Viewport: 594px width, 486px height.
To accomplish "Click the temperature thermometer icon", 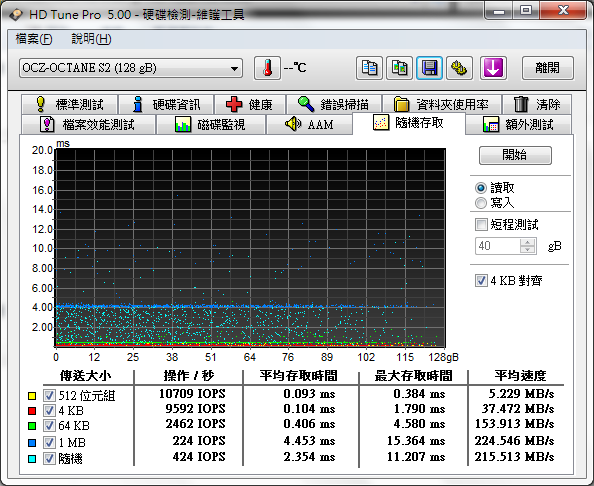I will (267, 68).
